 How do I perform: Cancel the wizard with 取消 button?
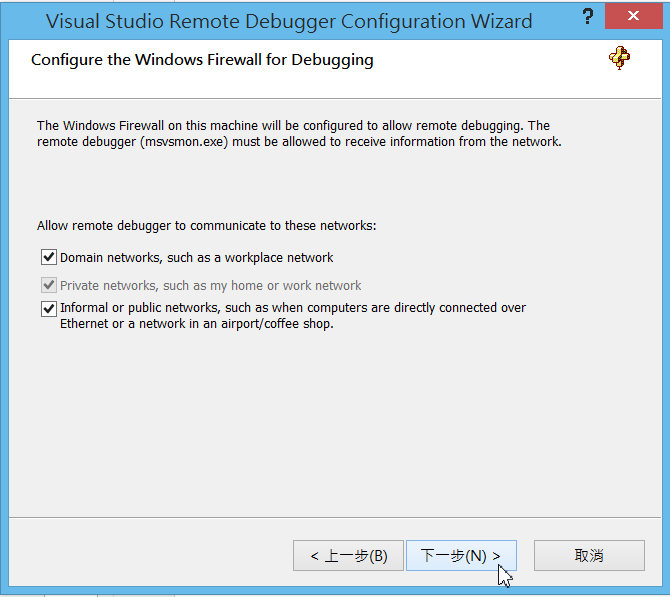coord(589,556)
